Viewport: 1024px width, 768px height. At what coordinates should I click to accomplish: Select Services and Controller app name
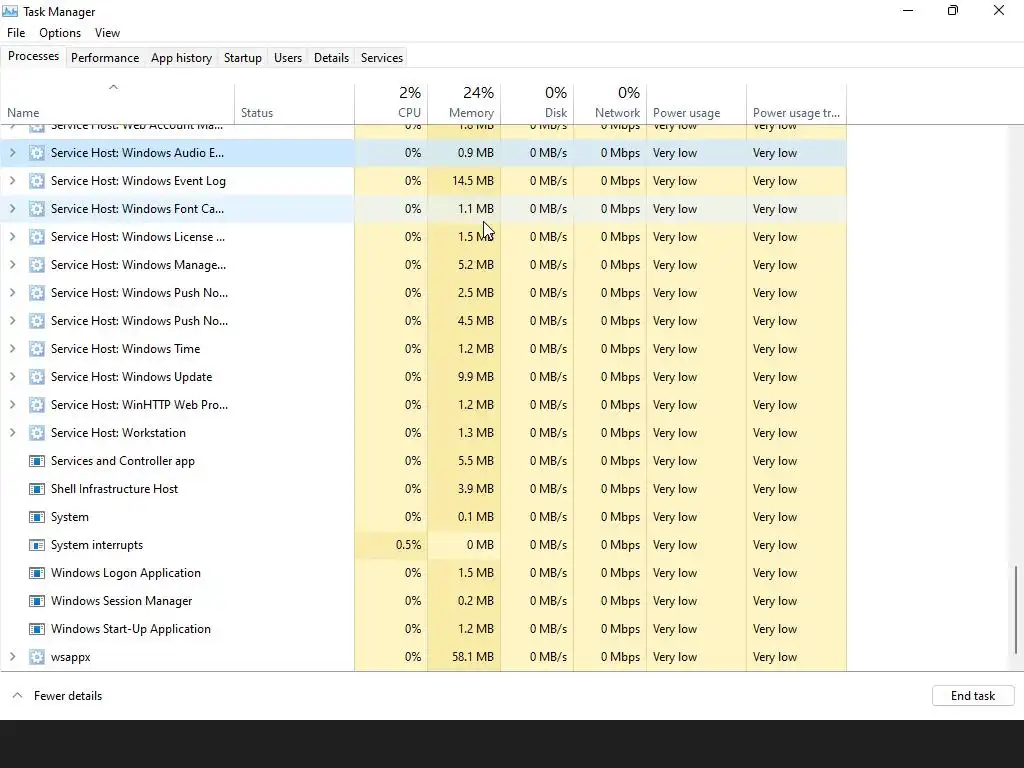123,461
